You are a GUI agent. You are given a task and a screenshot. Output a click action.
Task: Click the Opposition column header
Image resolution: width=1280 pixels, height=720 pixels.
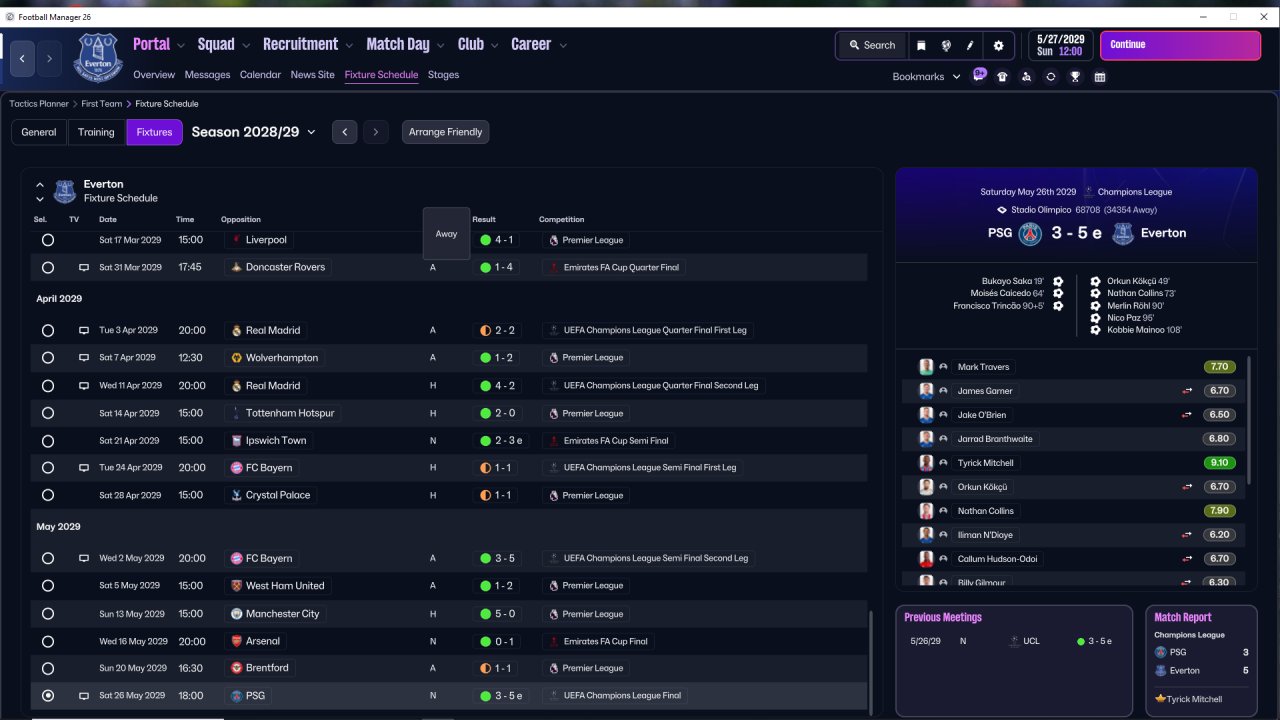pos(241,220)
